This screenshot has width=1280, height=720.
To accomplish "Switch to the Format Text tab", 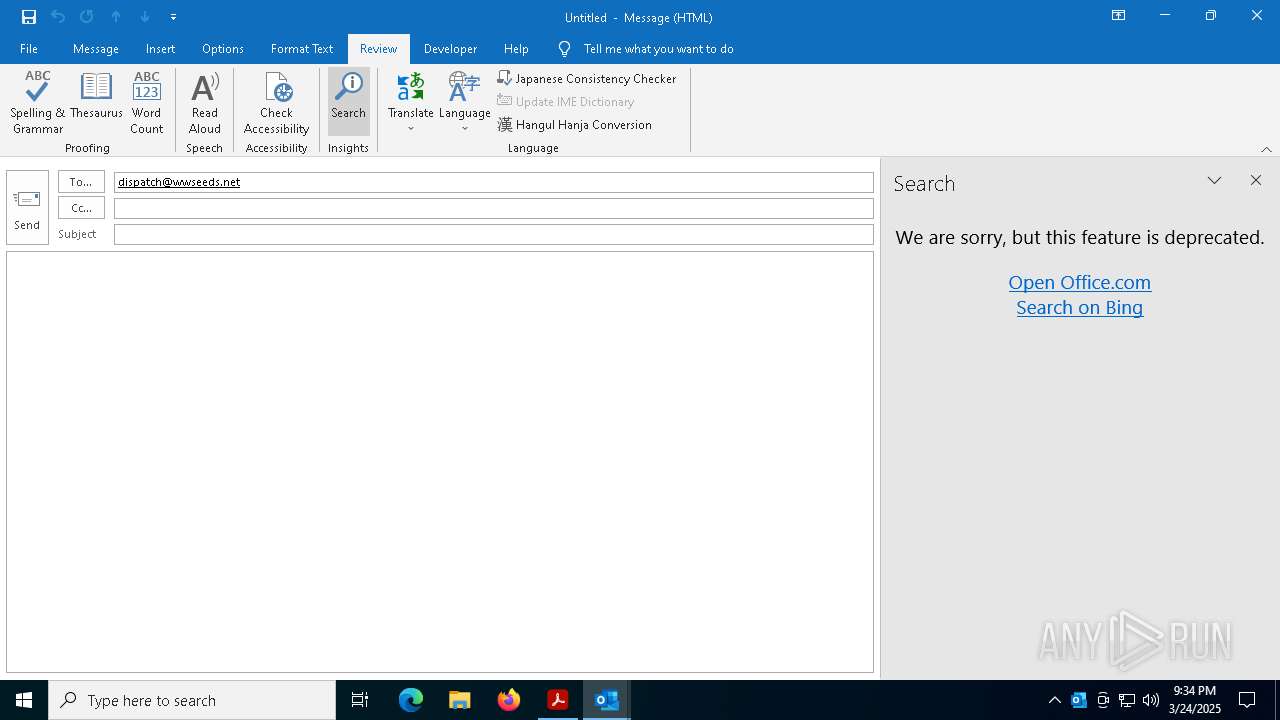I will click(x=301, y=49).
